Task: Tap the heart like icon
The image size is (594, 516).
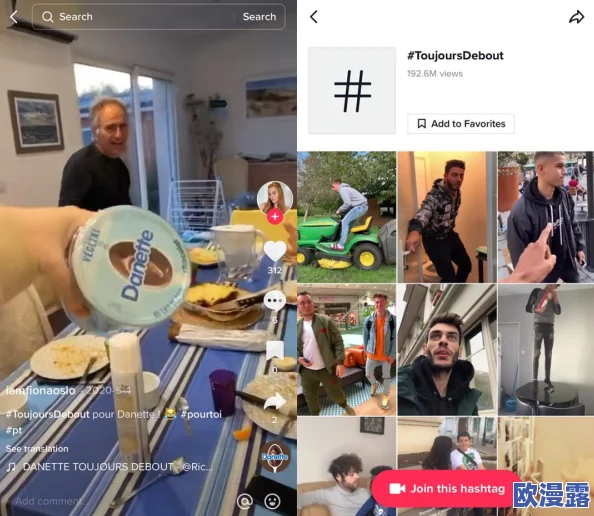Action: click(275, 251)
